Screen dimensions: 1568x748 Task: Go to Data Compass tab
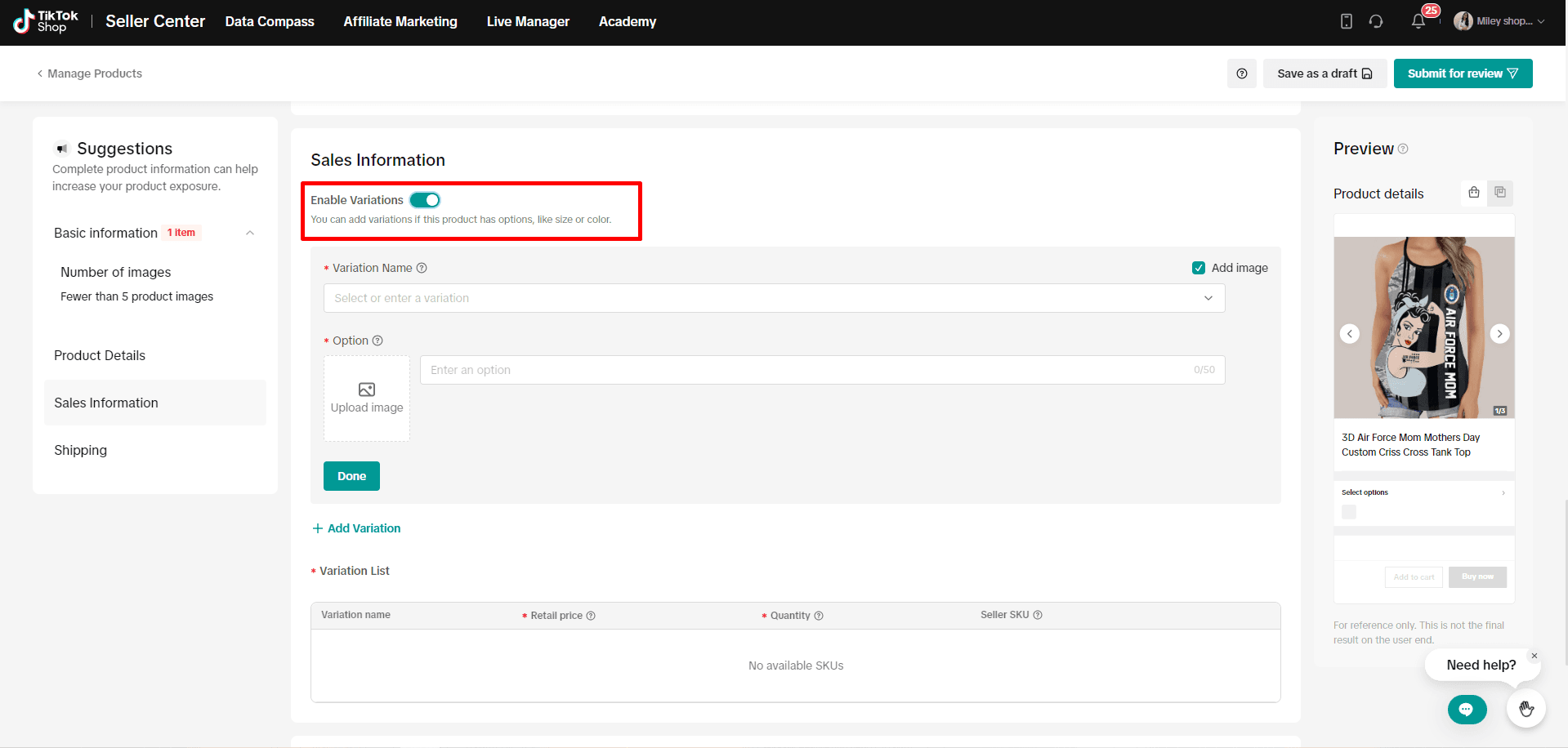(270, 22)
